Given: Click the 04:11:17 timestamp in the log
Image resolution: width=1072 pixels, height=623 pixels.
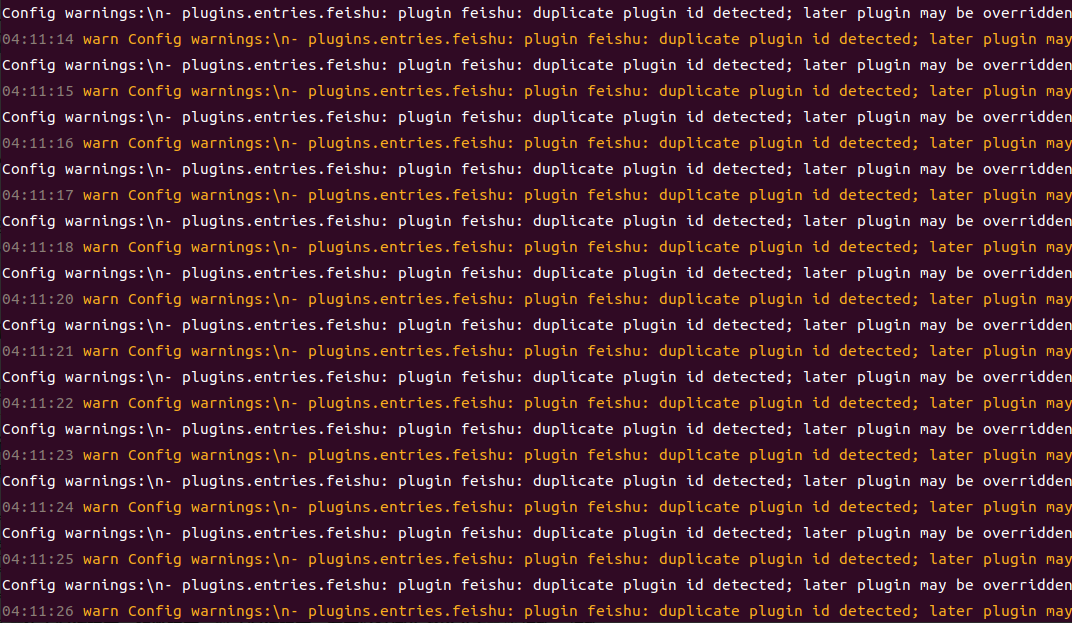Looking at the screenshot, I should (38, 195).
